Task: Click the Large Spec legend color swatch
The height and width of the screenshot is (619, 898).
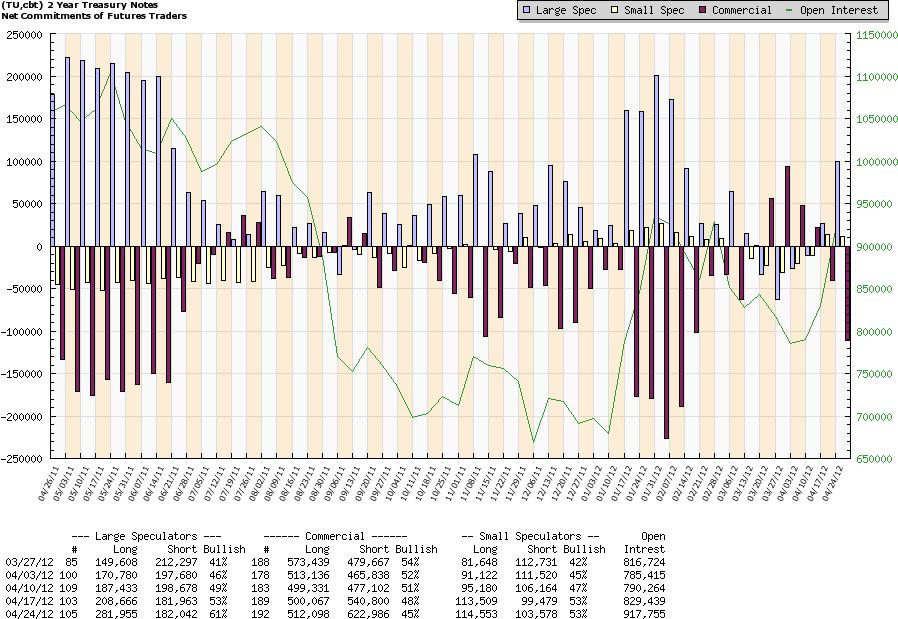Action: click(526, 10)
